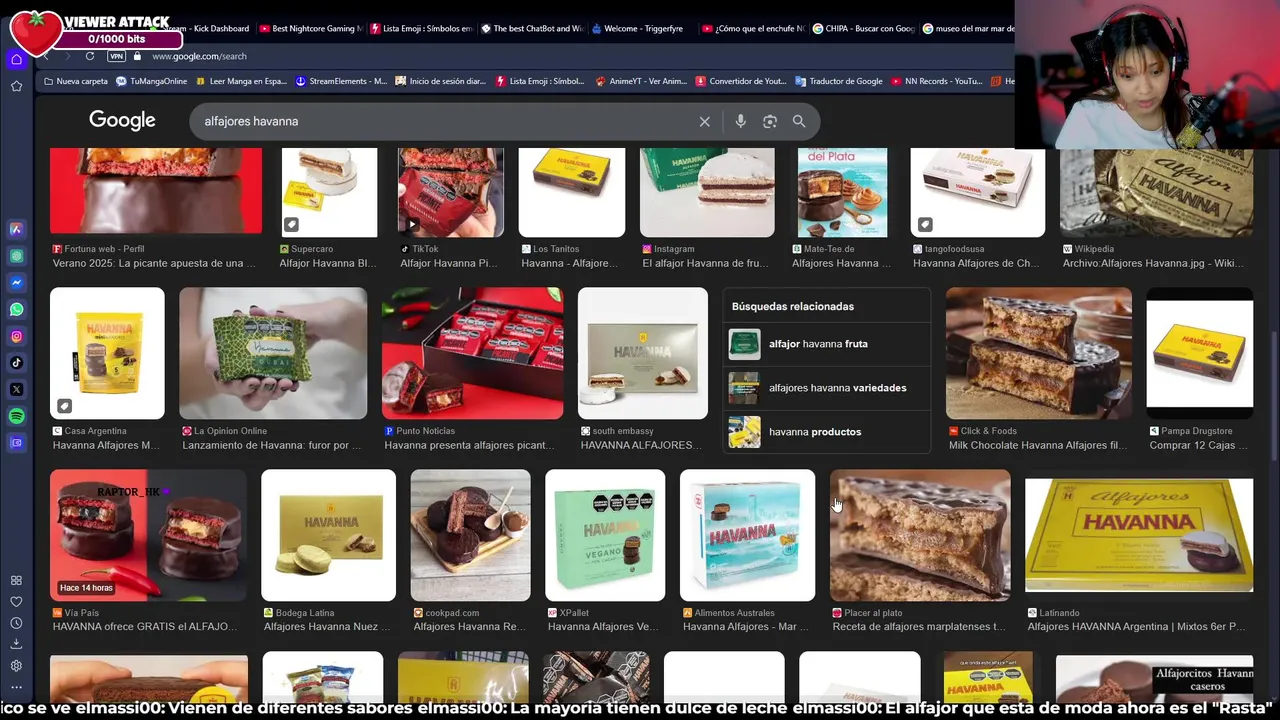Open the workspaces grid sidebar icon

(x=16, y=580)
